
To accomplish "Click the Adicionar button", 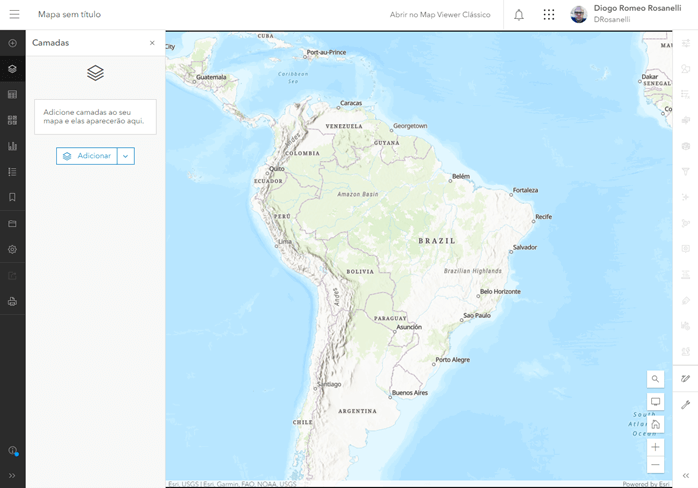I will point(87,156).
